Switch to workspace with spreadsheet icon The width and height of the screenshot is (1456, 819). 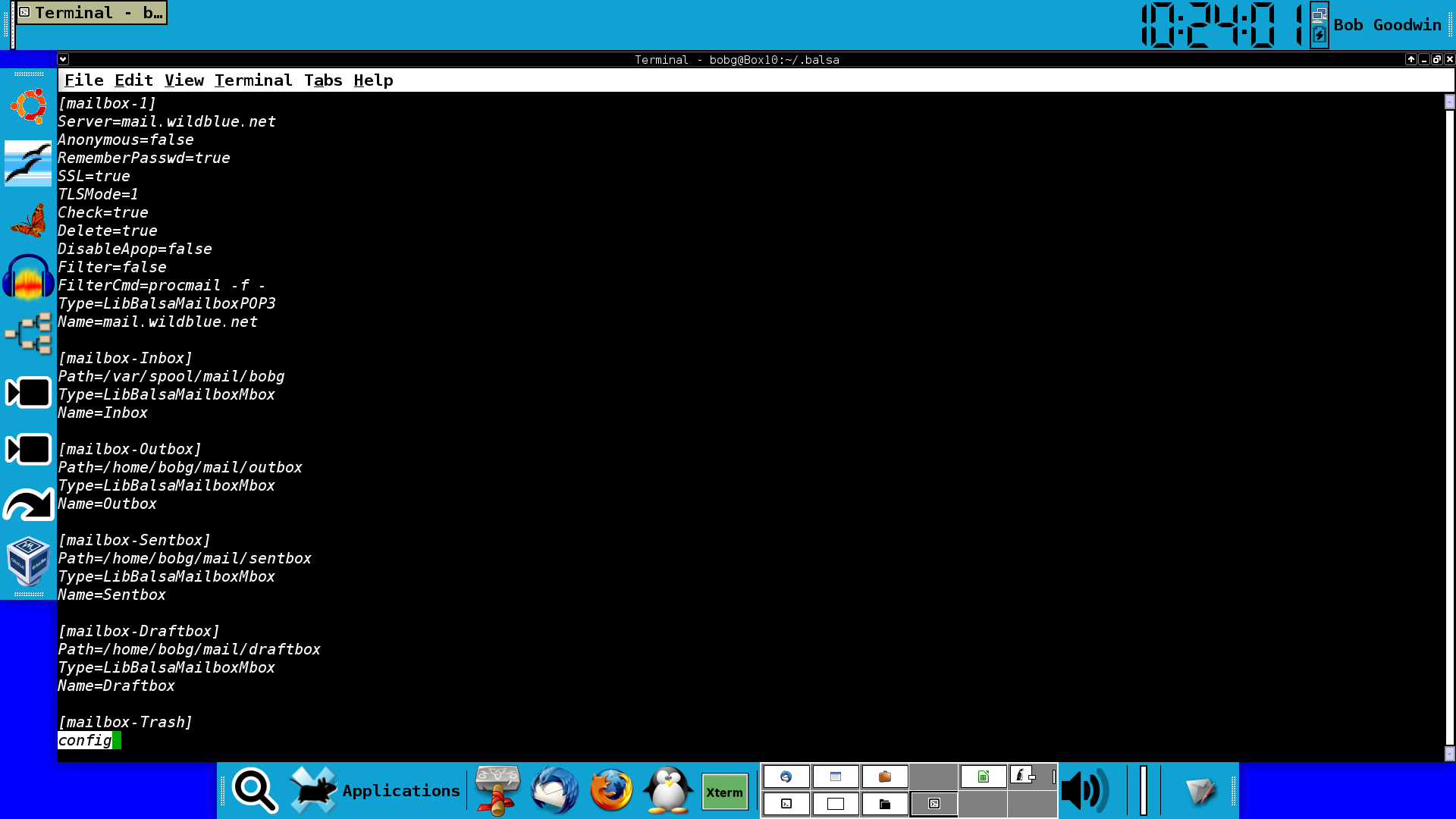coord(983,777)
